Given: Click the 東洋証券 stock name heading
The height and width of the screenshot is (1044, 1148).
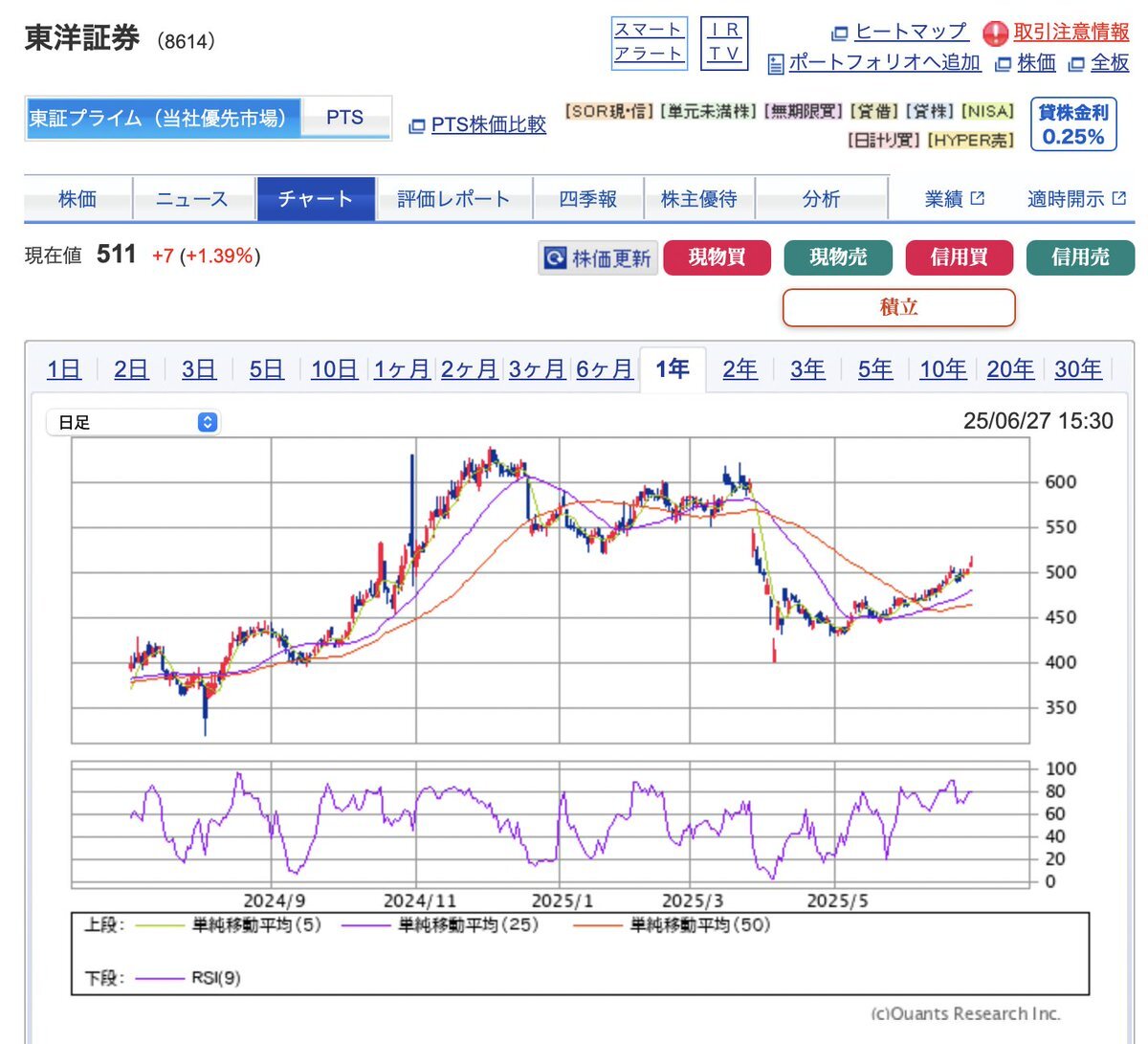Looking at the screenshot, I should [x=82, y=38].
